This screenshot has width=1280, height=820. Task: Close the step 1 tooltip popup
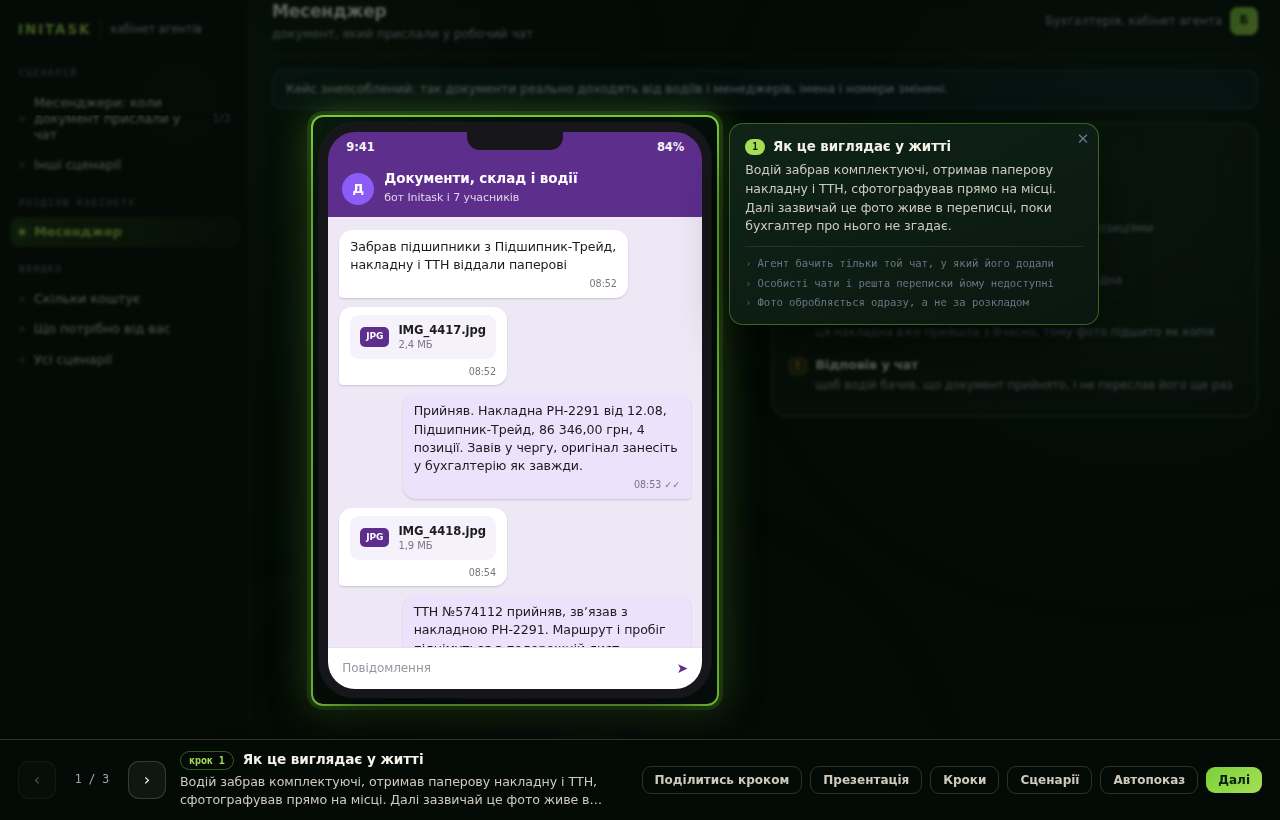[x=1082, y=139]
